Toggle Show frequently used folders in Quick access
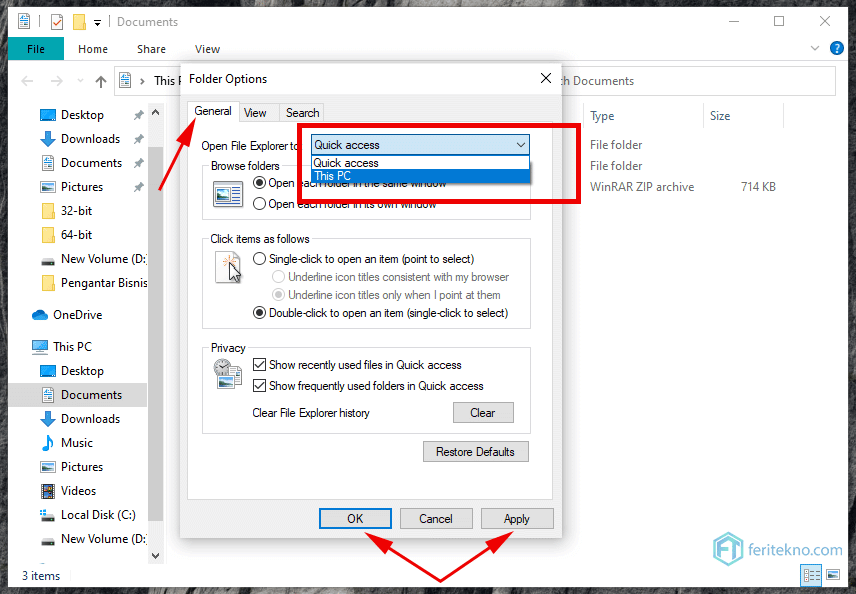856x594 pixels. tap(260, 386)
